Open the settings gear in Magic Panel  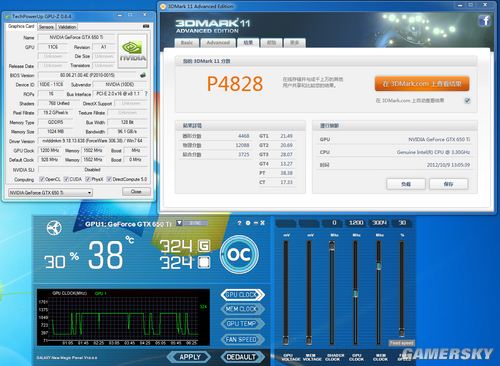[248, 223]
